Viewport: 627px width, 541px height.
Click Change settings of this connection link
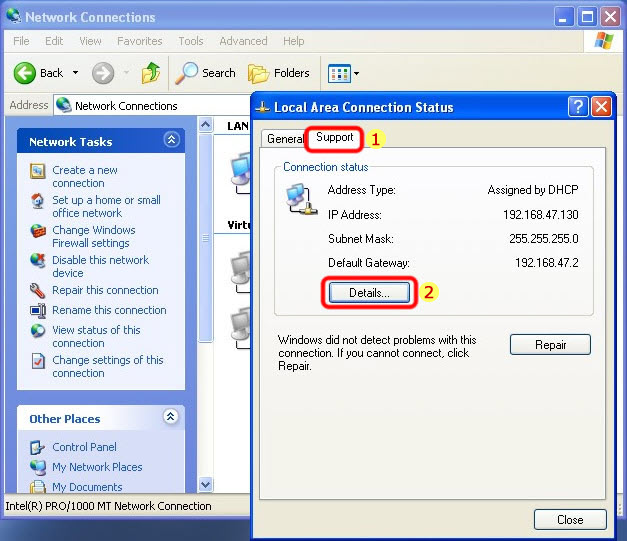pyautogui.click(x=108, y=366)
